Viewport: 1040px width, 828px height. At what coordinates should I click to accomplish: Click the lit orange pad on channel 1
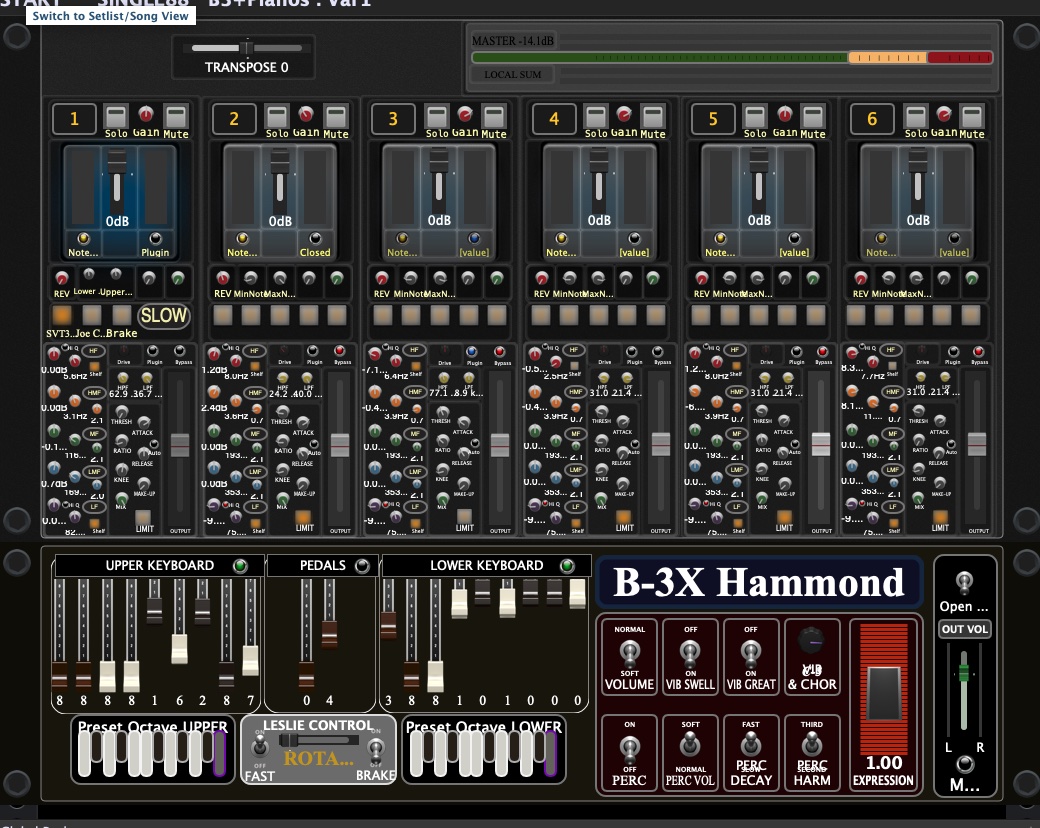click(62, 315)
